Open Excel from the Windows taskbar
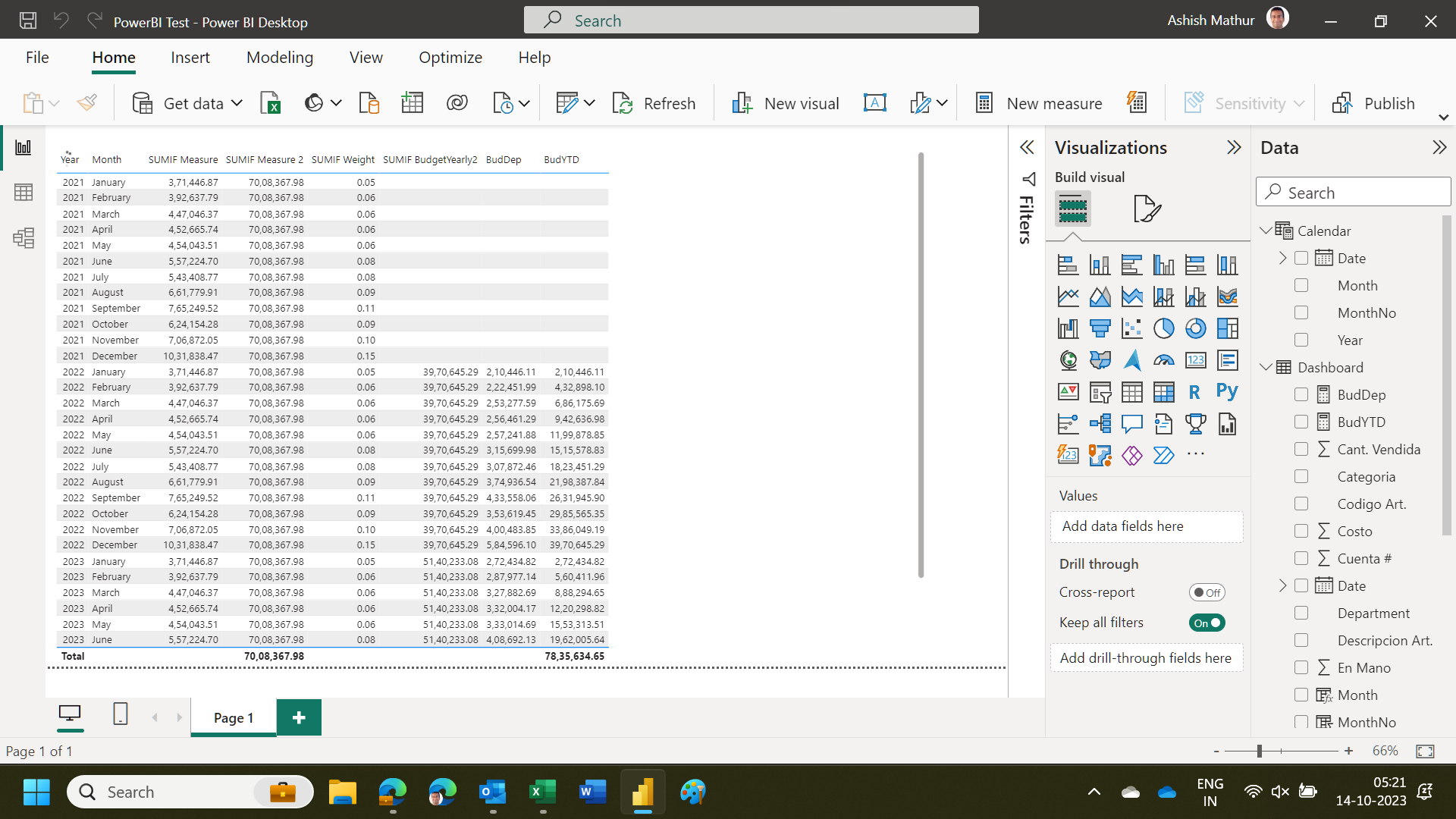Screen dimensions: 1456x819 [542, 792]
